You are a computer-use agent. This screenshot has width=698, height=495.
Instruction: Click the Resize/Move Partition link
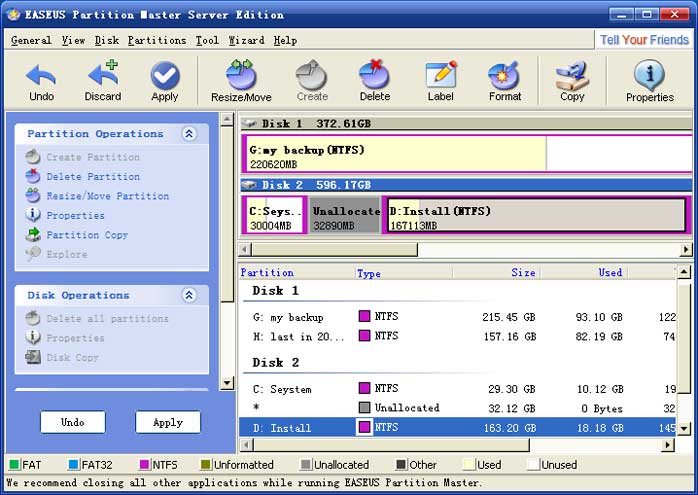[x=108, y=196]
